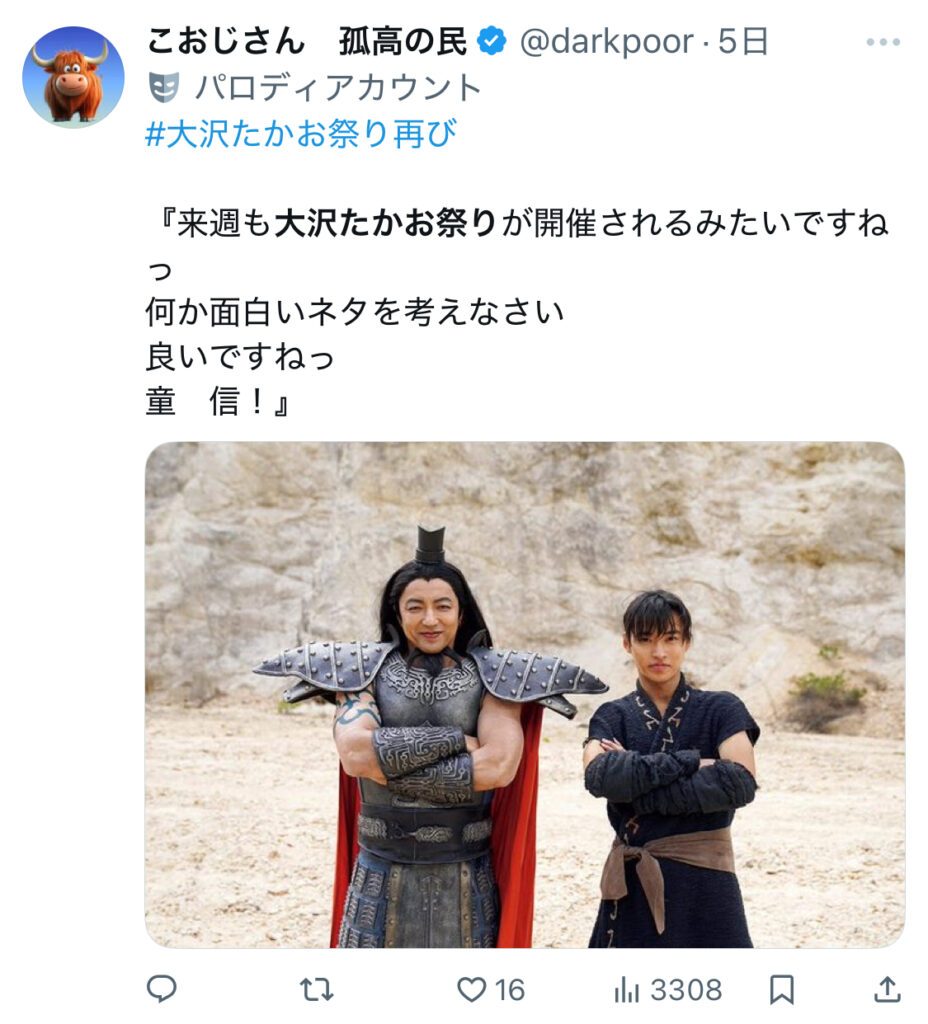Click the 5日 post timestamp
This screenshot has height=1024, width=928.
tap(743, 42)
